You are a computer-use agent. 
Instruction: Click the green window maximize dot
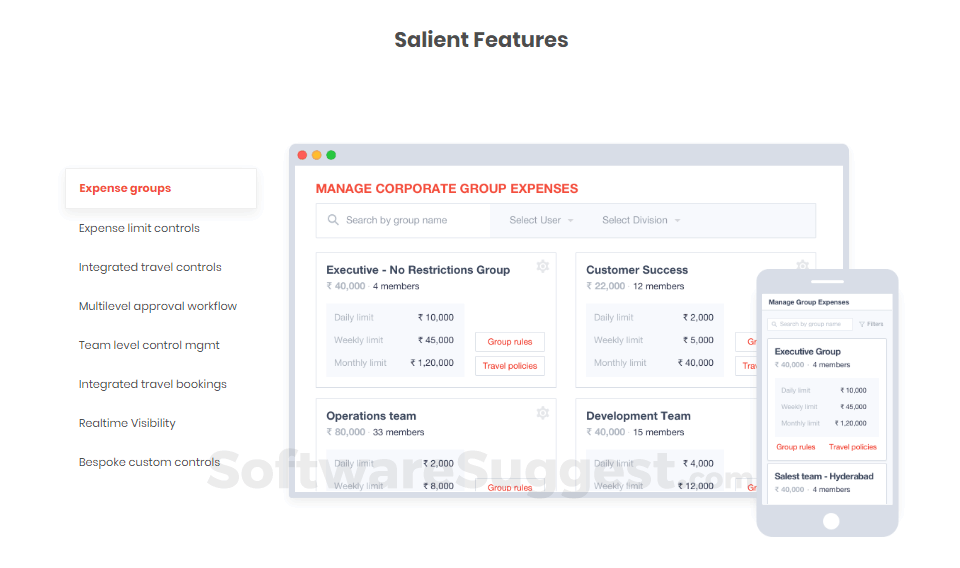point(331,155)
